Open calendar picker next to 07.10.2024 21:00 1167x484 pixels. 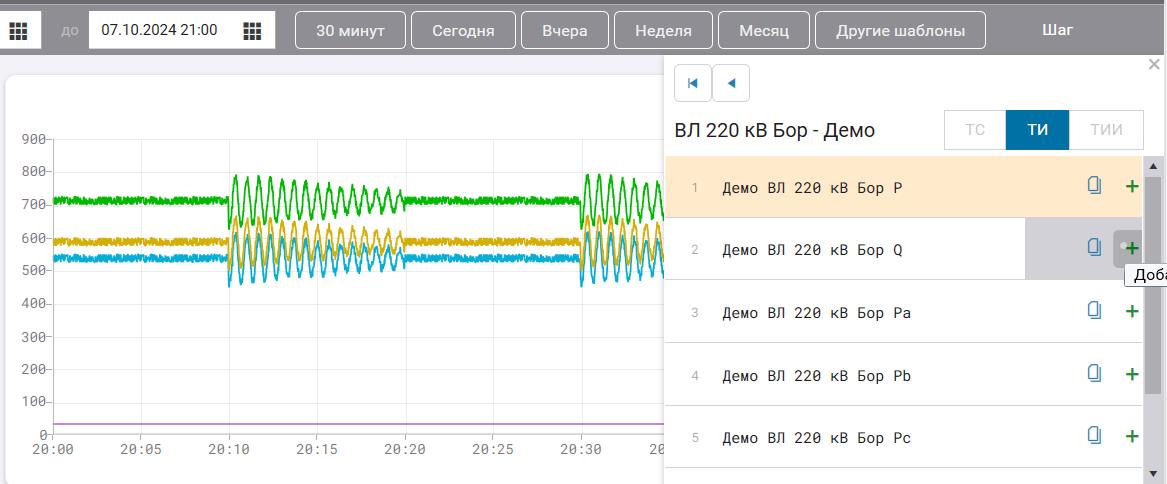click(x=252, y=30)
